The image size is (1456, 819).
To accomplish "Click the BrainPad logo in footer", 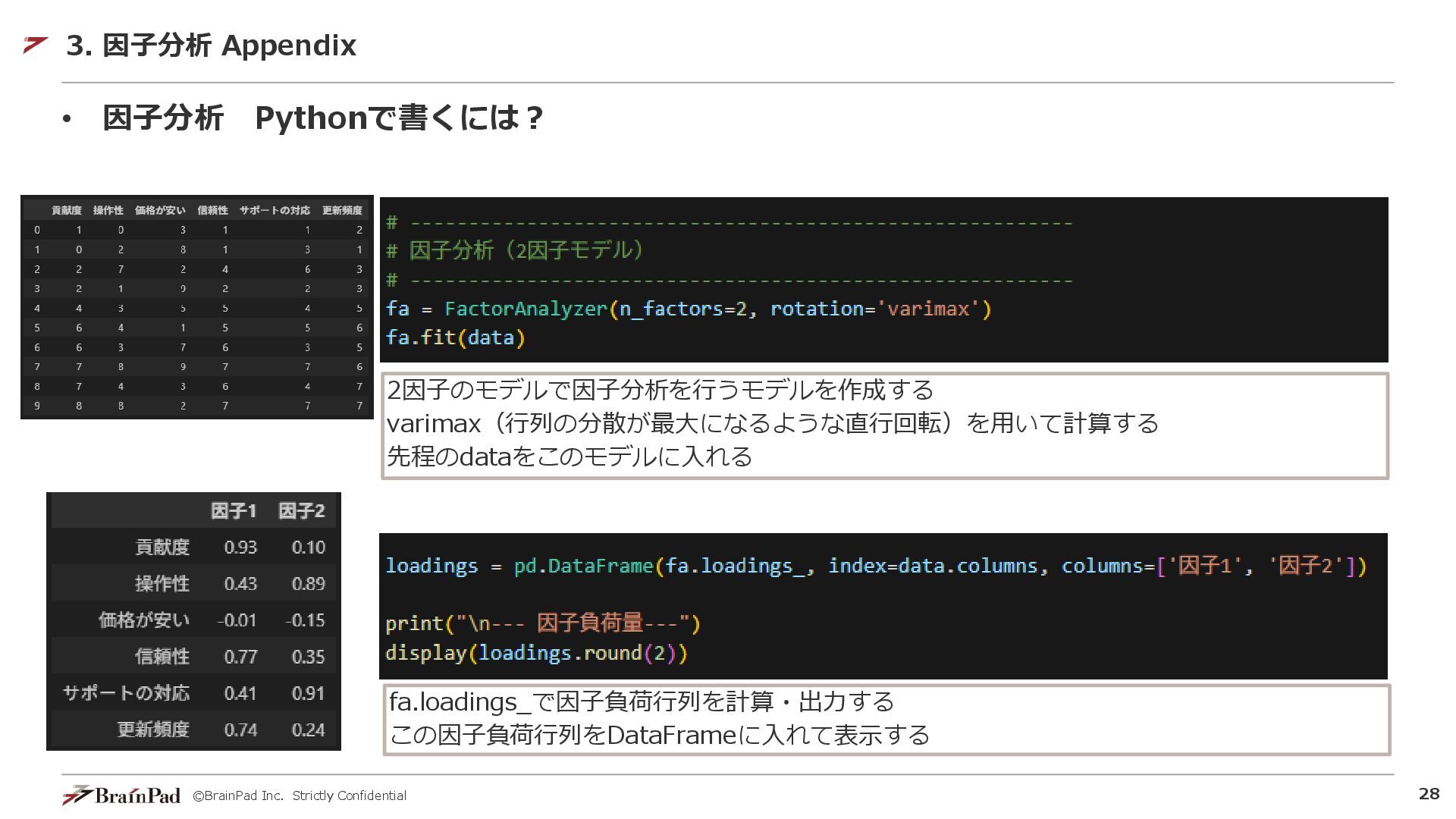I will coord(121,795).
